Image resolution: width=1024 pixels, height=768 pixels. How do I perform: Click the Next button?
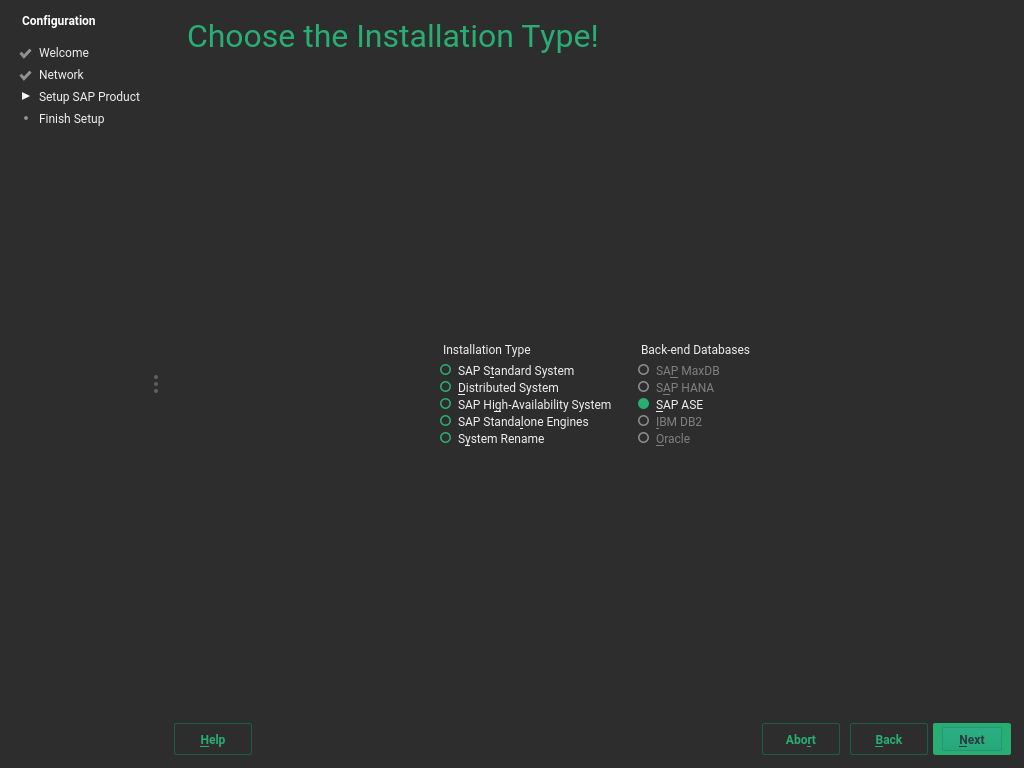tap(971, 739)
